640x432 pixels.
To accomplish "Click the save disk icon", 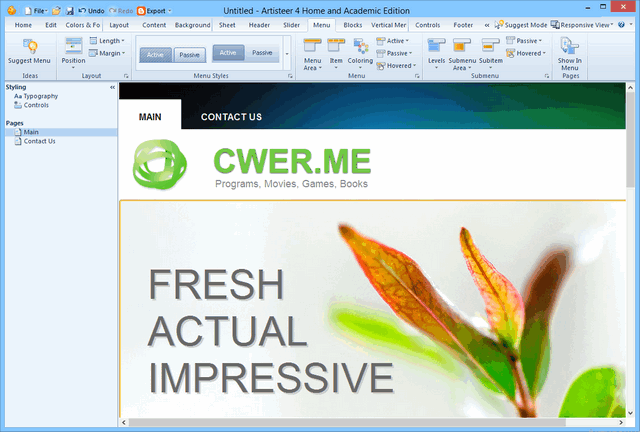I will coord(70,11).
